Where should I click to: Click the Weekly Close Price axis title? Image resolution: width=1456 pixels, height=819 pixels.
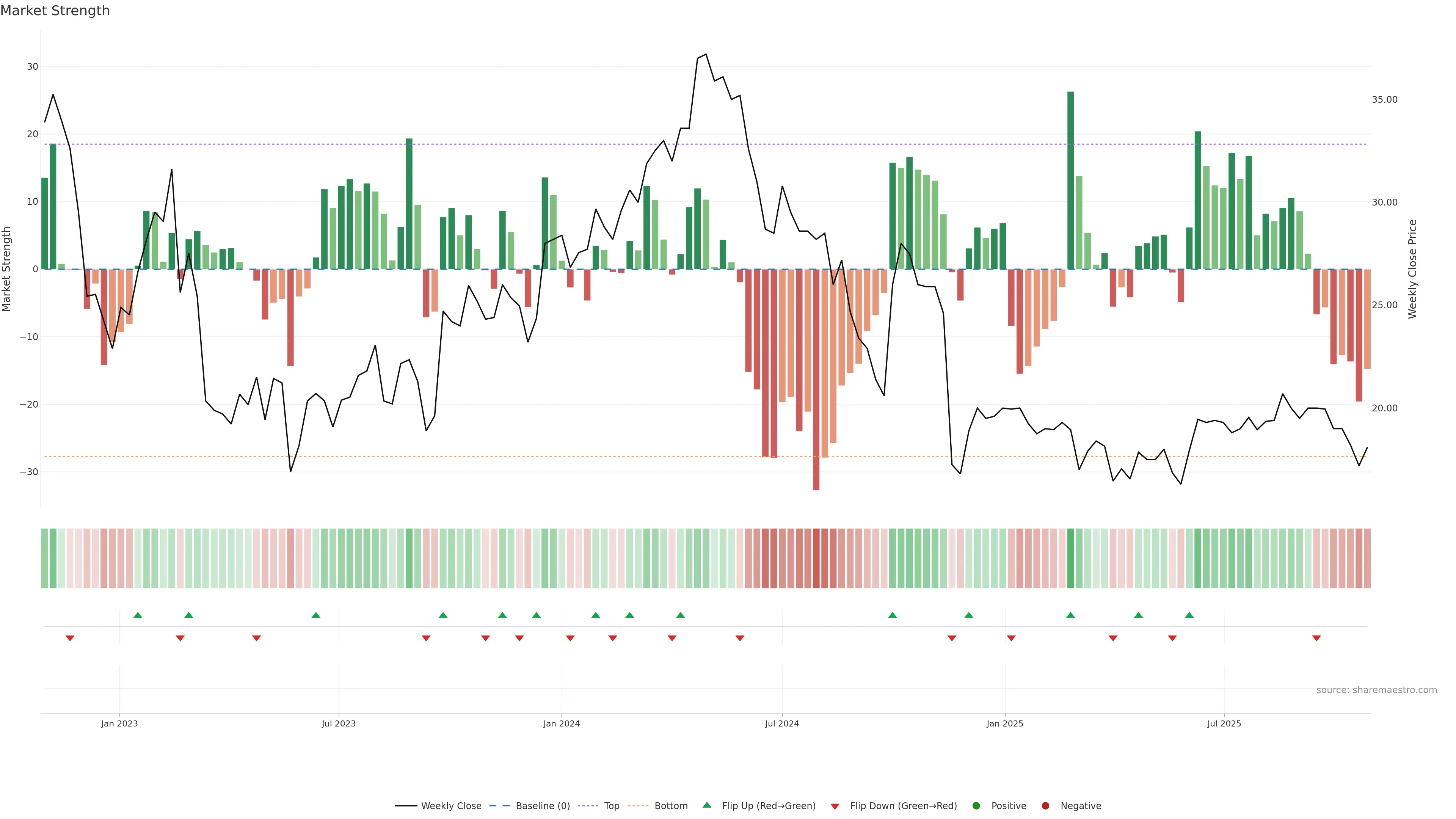tap(1413, 269)
